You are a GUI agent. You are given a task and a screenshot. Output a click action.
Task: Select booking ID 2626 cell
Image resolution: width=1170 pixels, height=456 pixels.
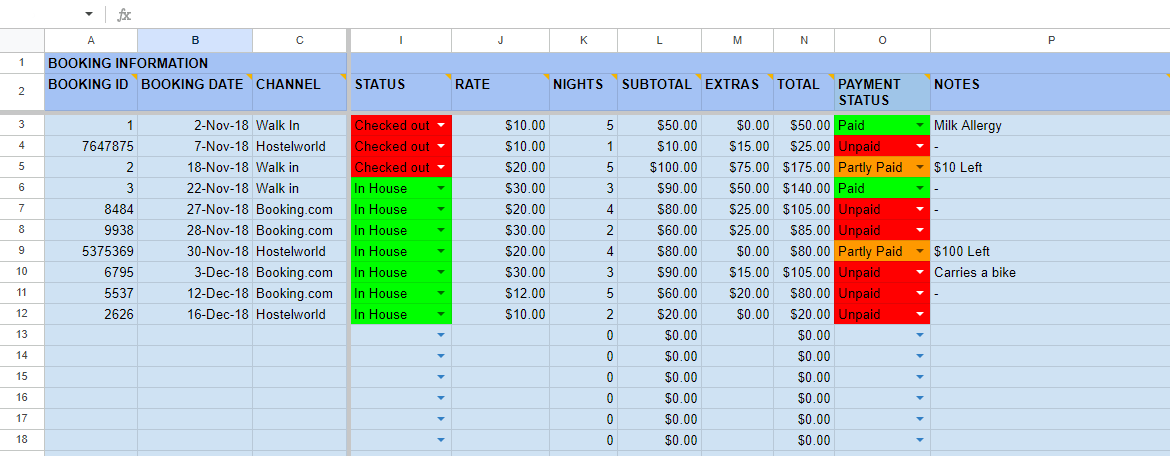click(x=91, y=314)
